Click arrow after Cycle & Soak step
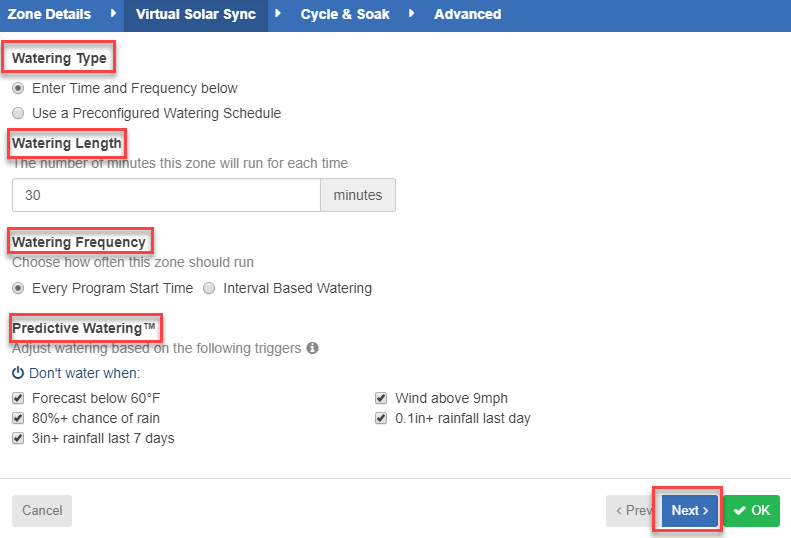The width and height of the screenshot is (791, 538). (x=411, y=14)
